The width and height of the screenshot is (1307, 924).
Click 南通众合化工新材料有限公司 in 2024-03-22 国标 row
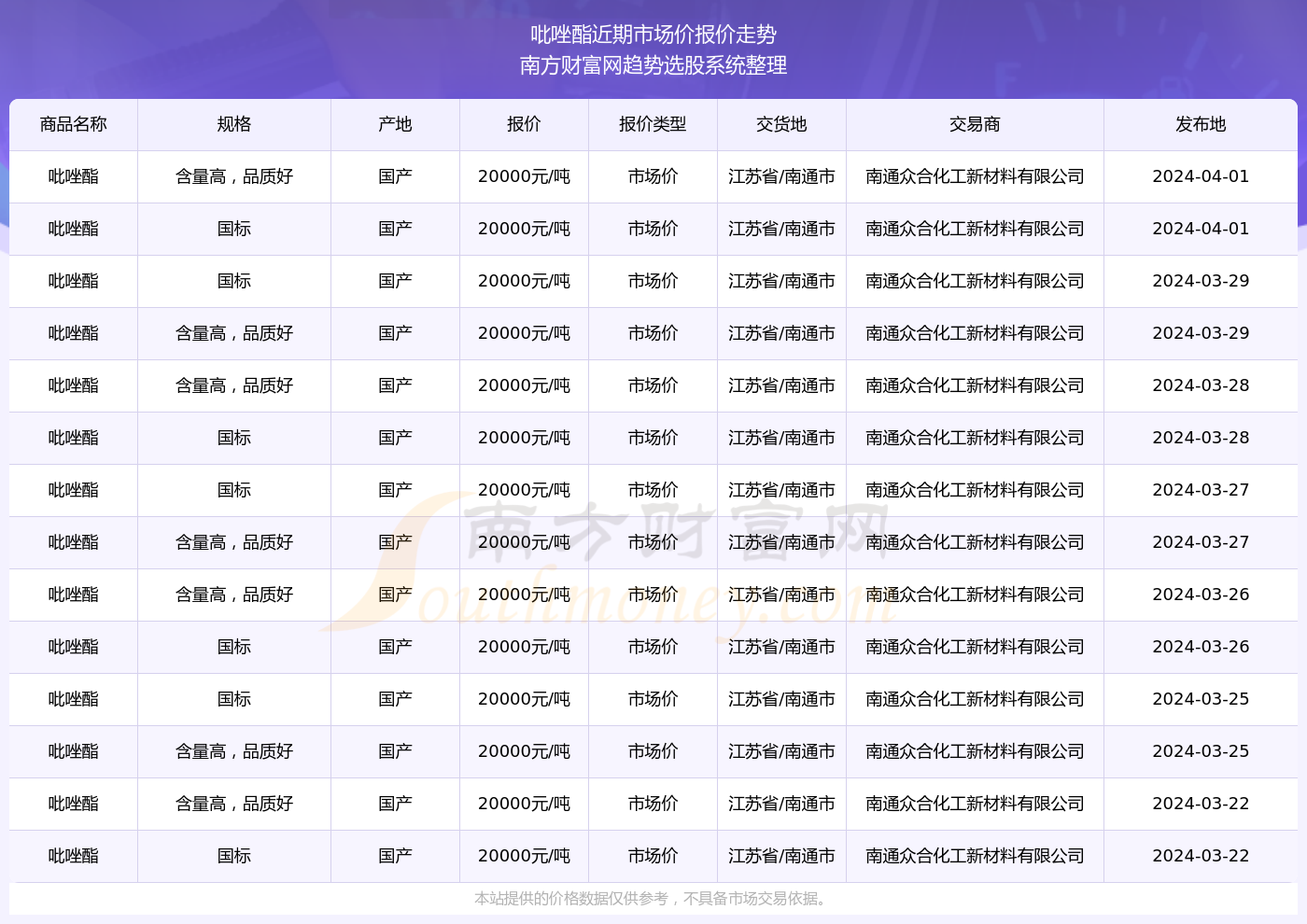(x=975, y=856)
